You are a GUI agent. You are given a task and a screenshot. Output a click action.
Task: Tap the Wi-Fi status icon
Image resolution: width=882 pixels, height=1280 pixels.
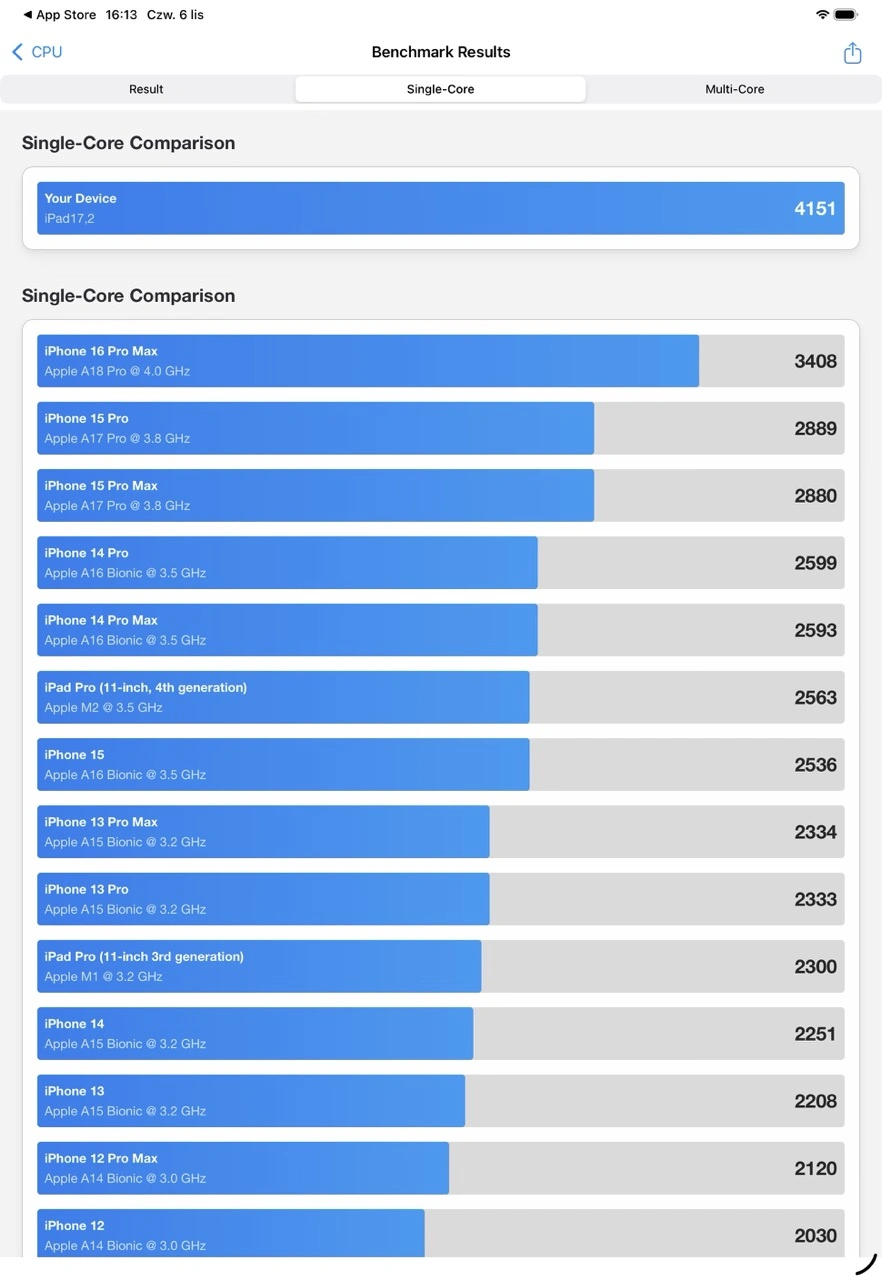coord(822,15)
